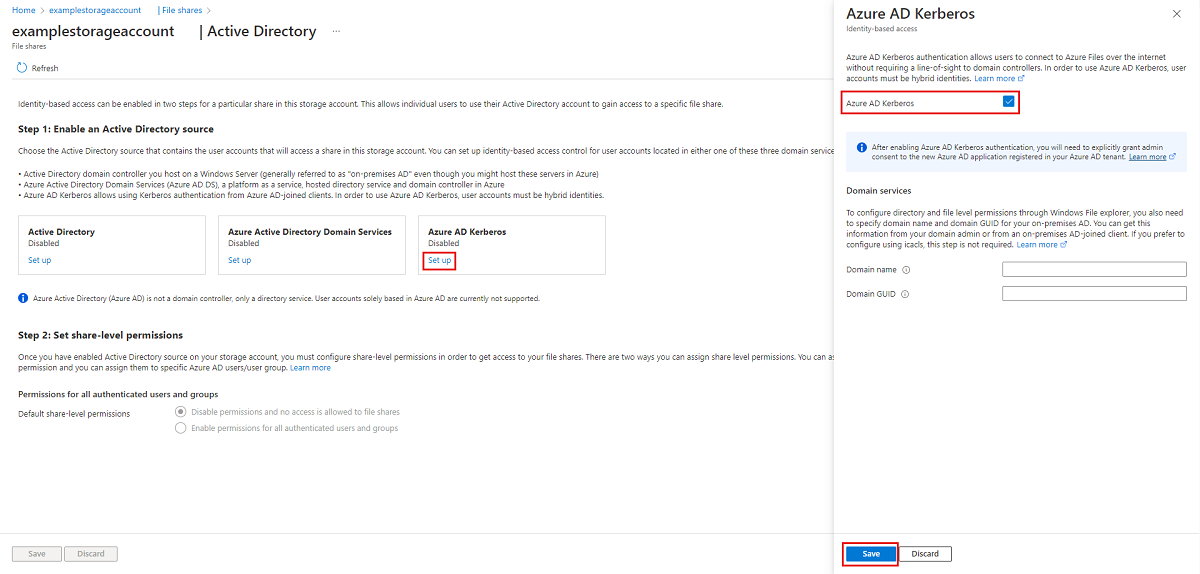The width and height of the screenshot is (1200, 574).
Task: Click info icon next to Domain name
Action: click(x=906, y=270)
